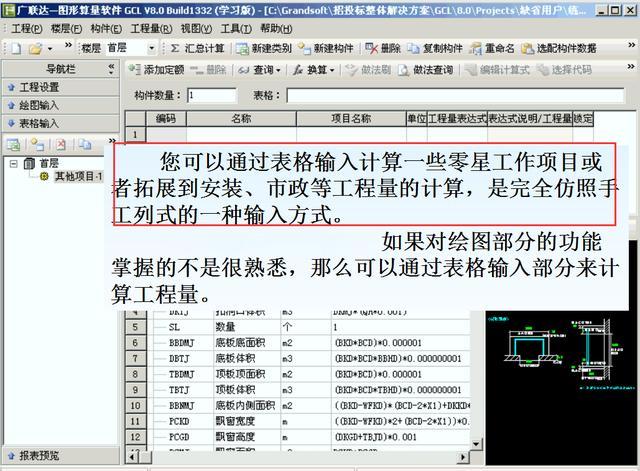Open the 换算 dropdown
Screen dimensions: 640x471
[314, 70]
